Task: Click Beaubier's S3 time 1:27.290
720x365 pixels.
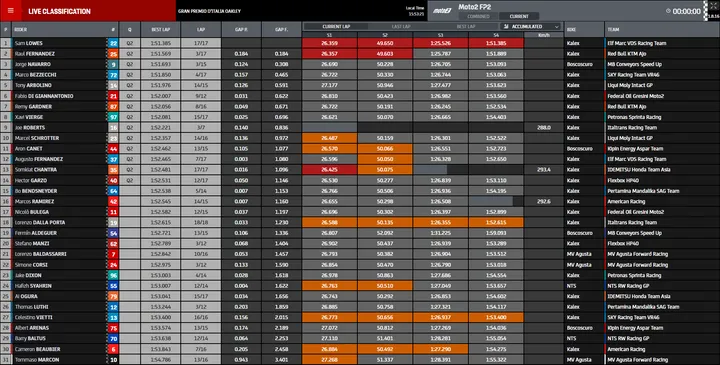Action: tap(440, 349)
